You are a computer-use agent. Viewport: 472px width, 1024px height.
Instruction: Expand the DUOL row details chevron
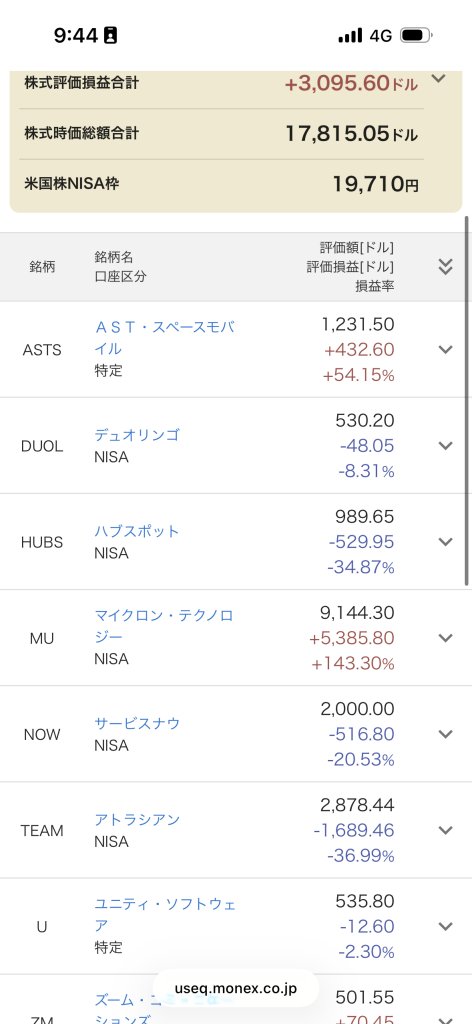click(x=445, y=445)
